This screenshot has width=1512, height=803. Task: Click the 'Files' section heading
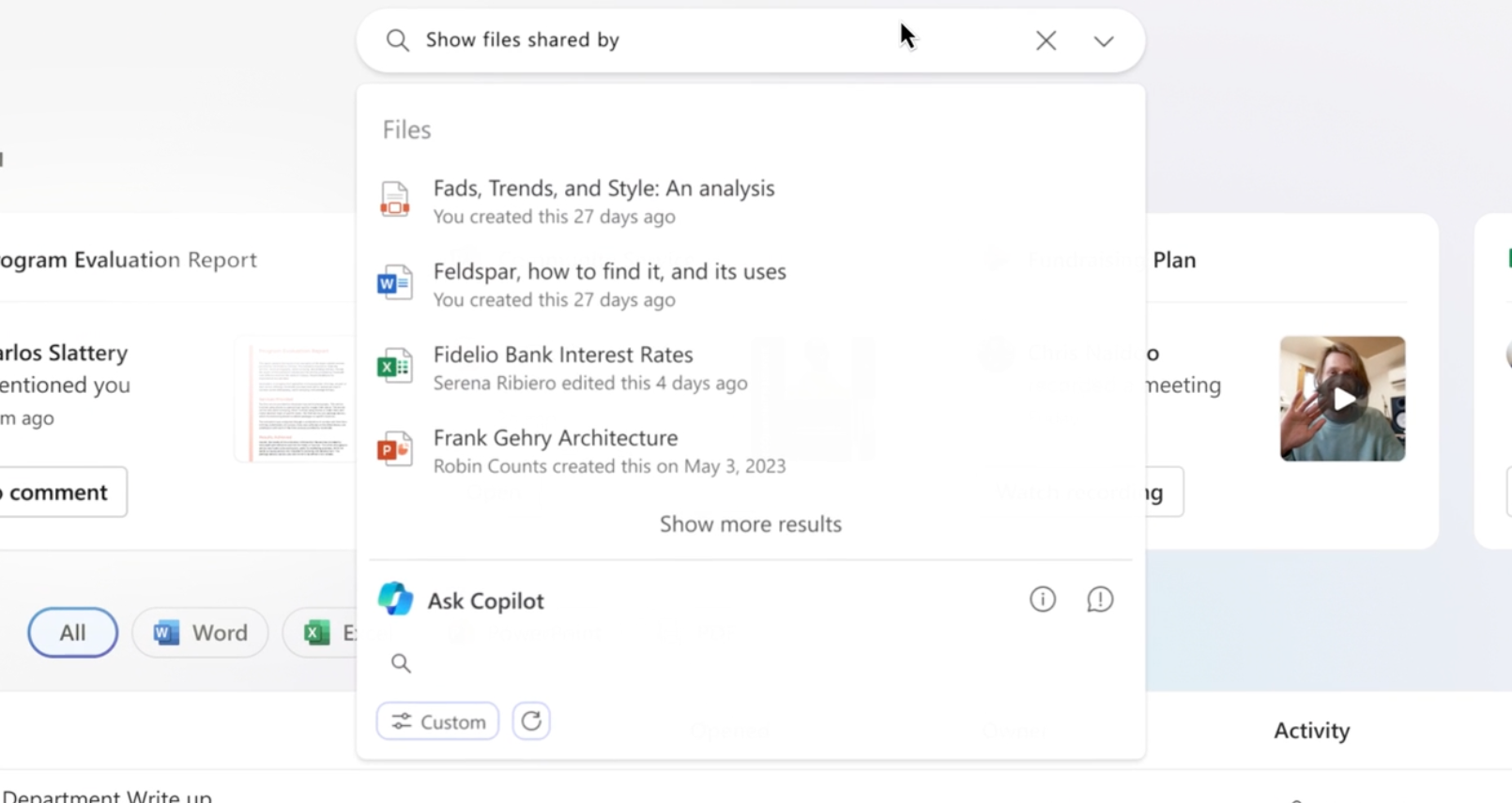(406, 129)
